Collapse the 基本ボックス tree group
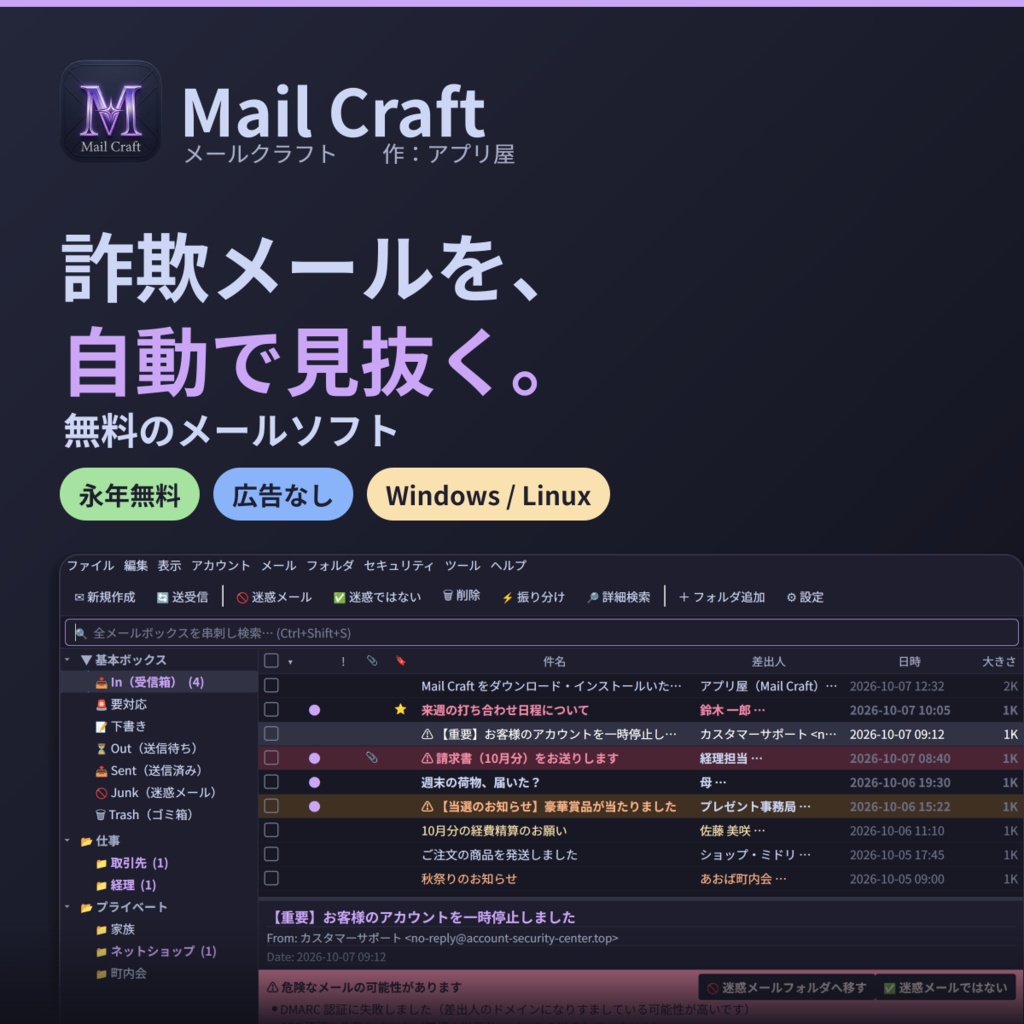This screenshot has height=1024, width=1024. [x=67, y=660]
